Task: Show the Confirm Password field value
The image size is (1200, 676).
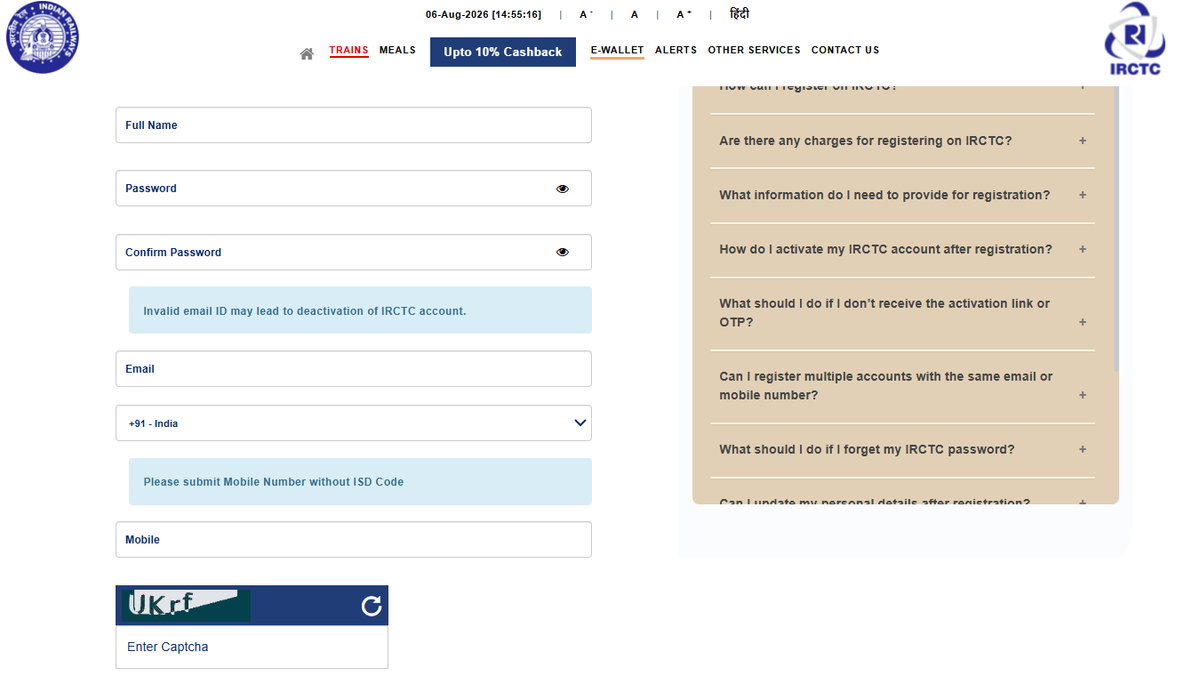Action: 562,252
